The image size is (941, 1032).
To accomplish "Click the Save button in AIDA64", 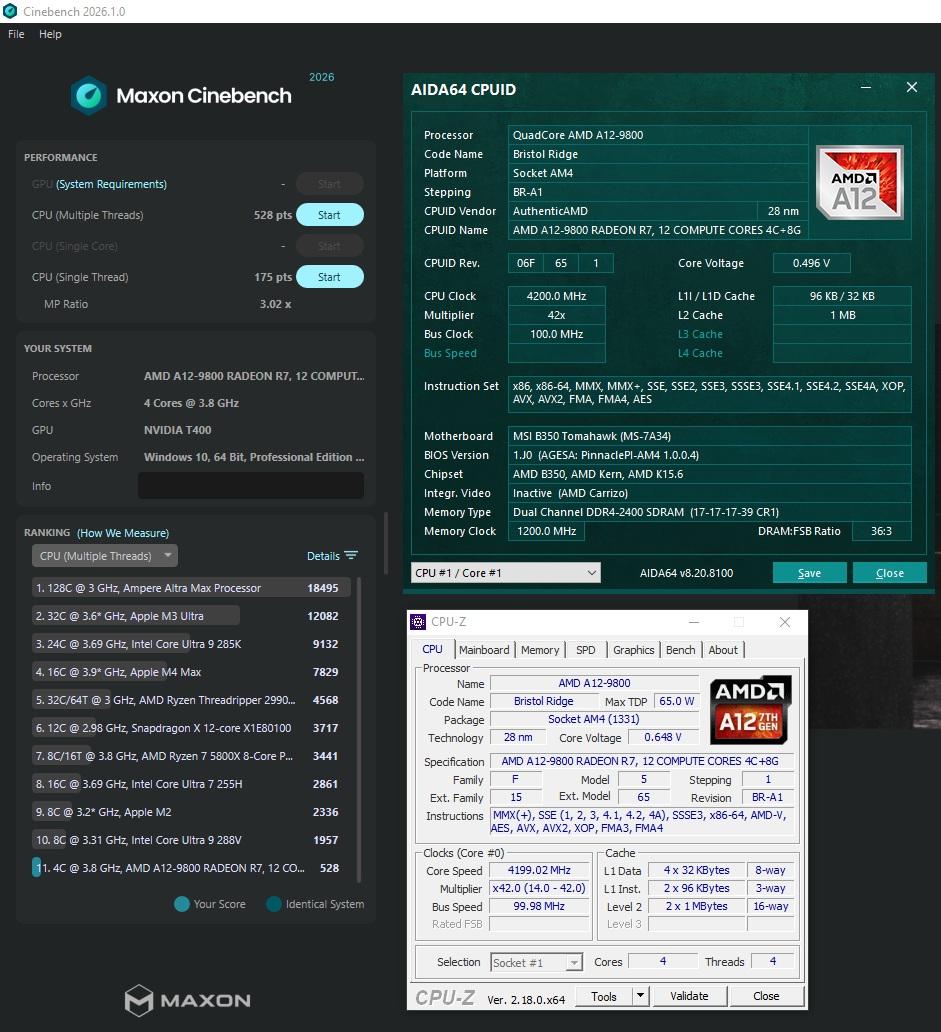I will [809, 573].
